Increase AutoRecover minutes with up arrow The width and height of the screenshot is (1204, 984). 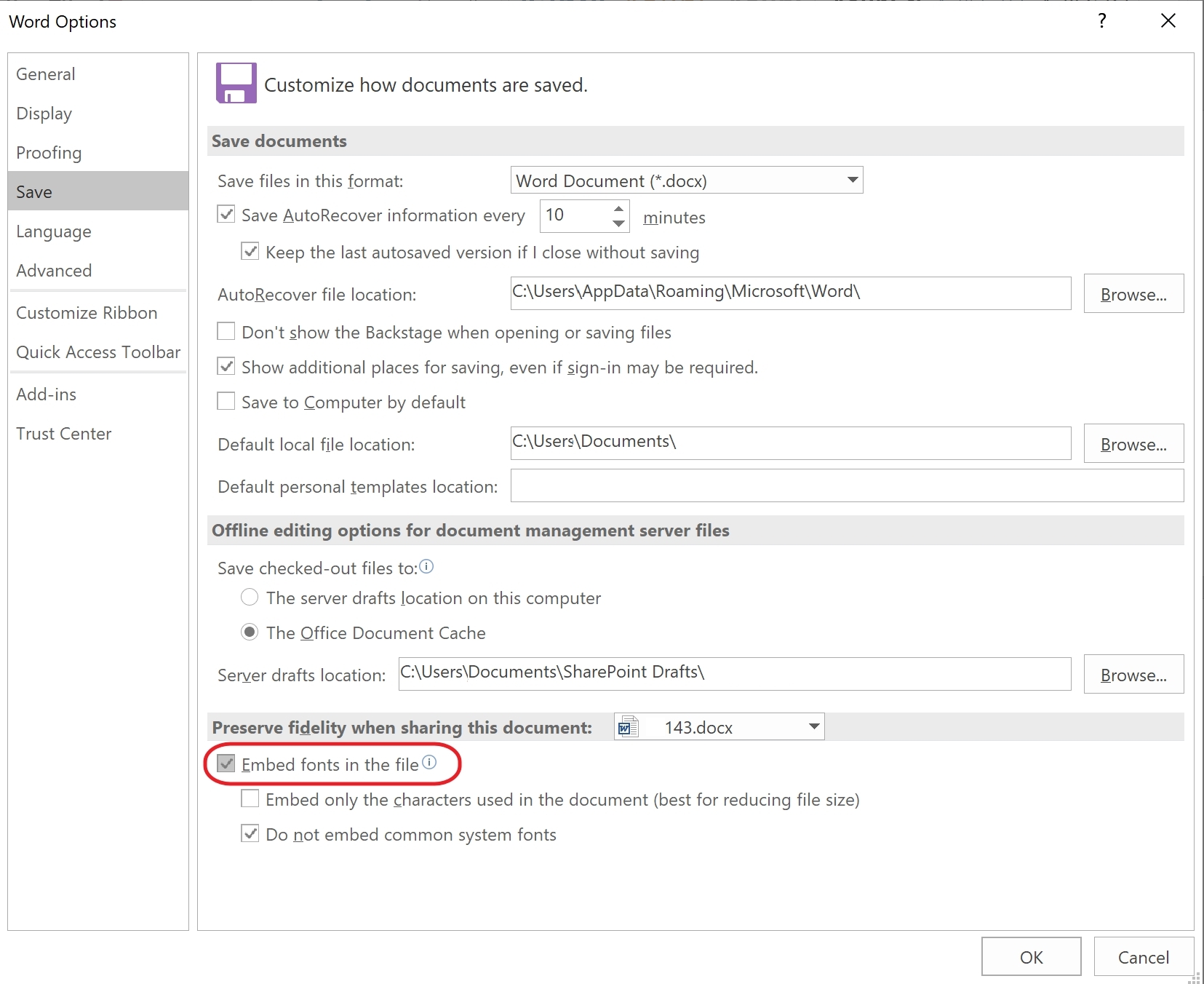coord(618,208)
